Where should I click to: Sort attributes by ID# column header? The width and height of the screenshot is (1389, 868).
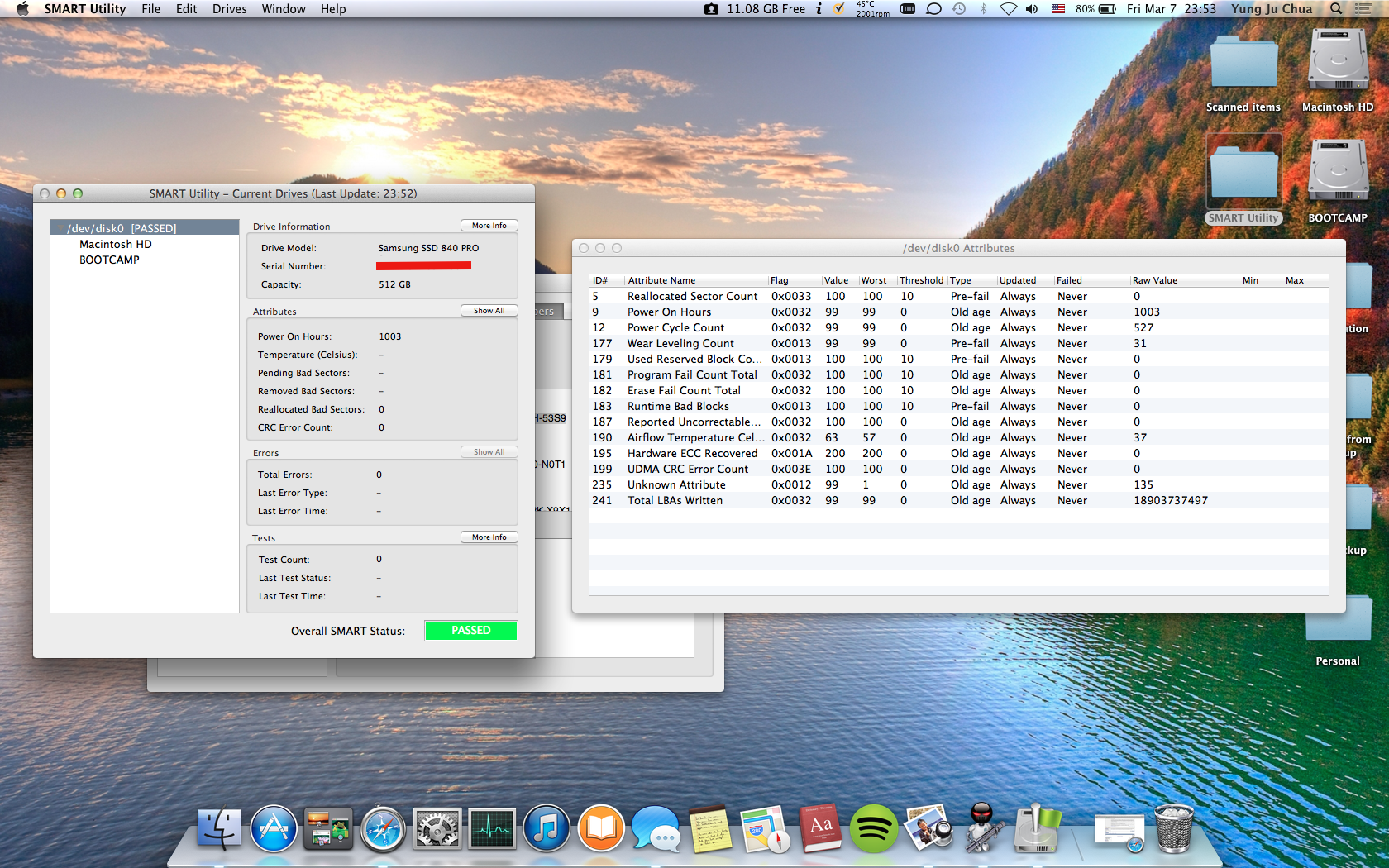(607, 280)
